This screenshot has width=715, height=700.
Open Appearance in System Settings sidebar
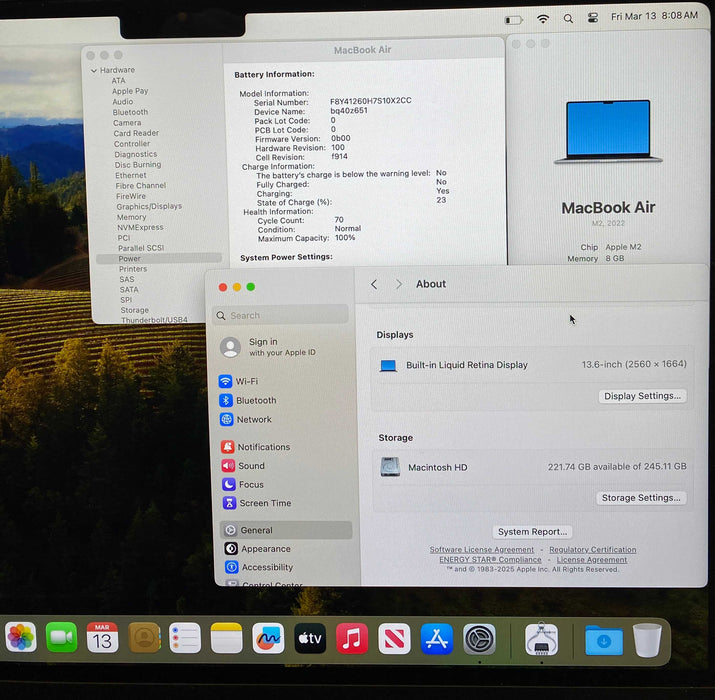point(287,549)
